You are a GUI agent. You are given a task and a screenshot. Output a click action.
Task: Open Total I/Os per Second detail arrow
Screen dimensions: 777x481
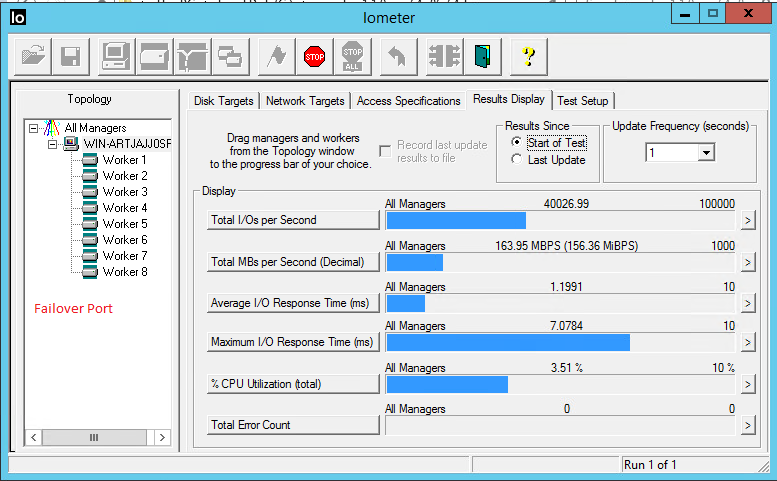tap(748, 220)
